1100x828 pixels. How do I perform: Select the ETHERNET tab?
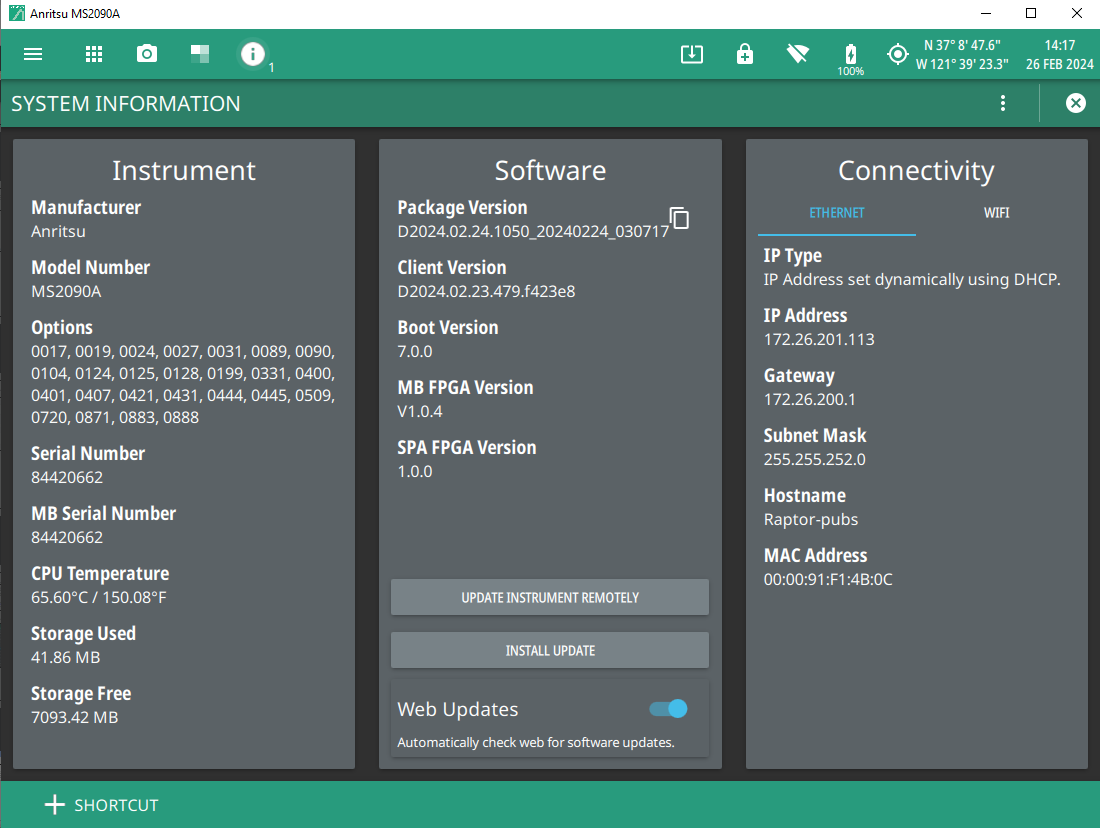(x=836, y=213)
